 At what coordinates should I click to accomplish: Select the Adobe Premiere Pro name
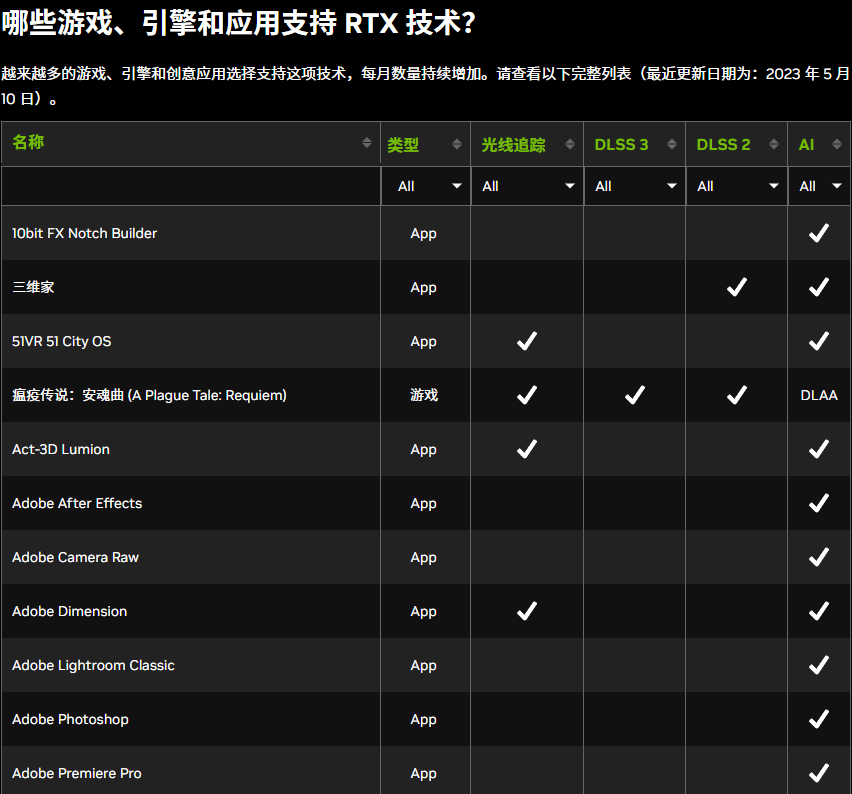click(x=77, y=773)
